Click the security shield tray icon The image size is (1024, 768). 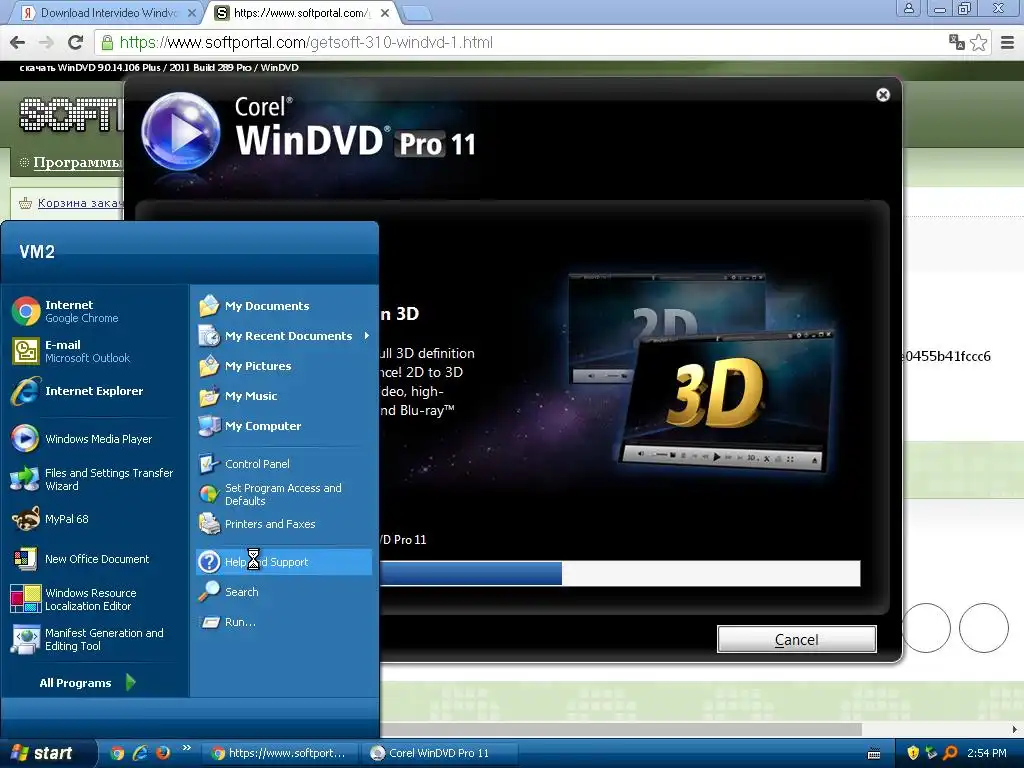[x=913, y=753]
